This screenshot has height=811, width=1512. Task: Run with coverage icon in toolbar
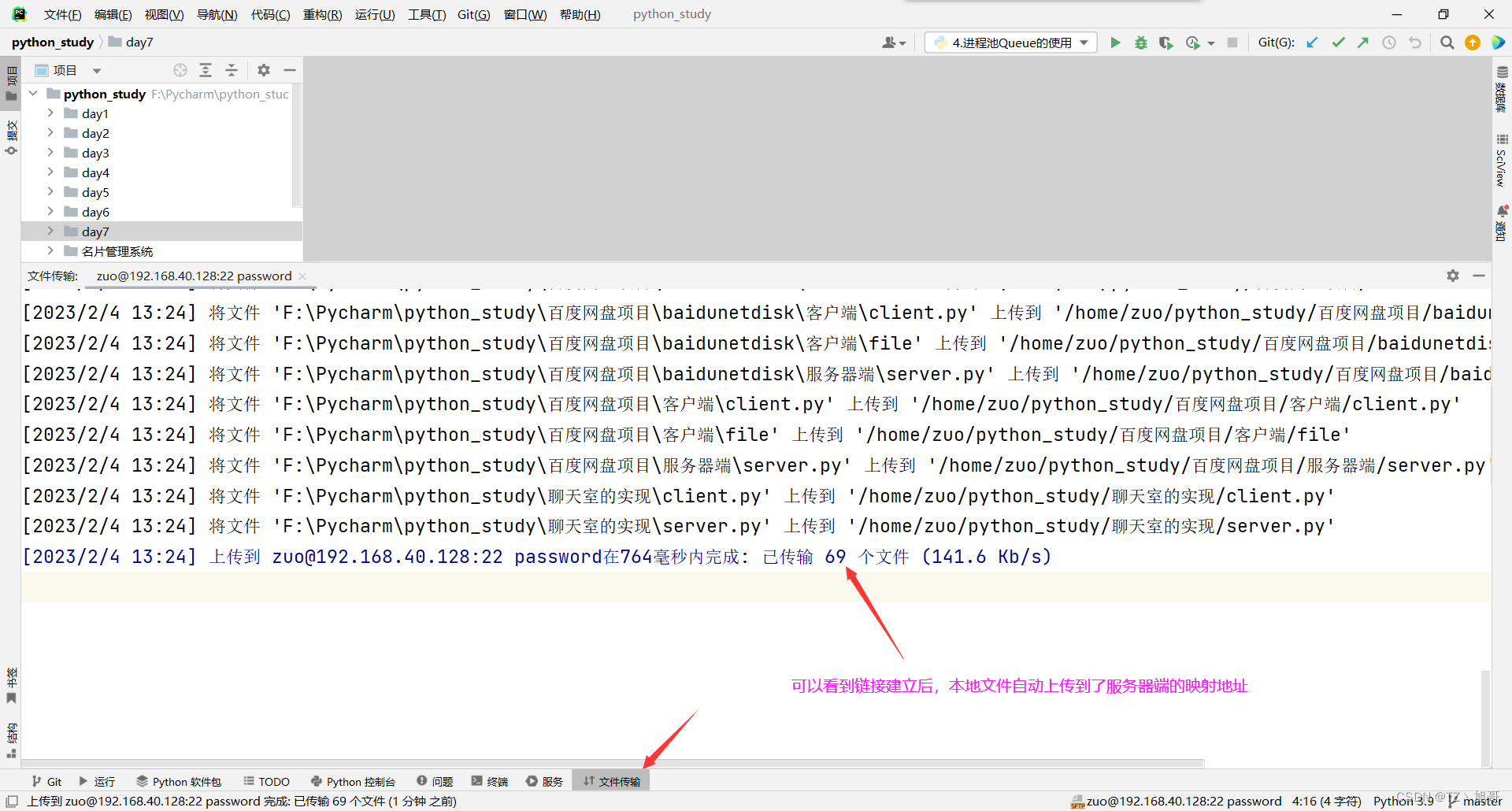tap(1166, 43)
